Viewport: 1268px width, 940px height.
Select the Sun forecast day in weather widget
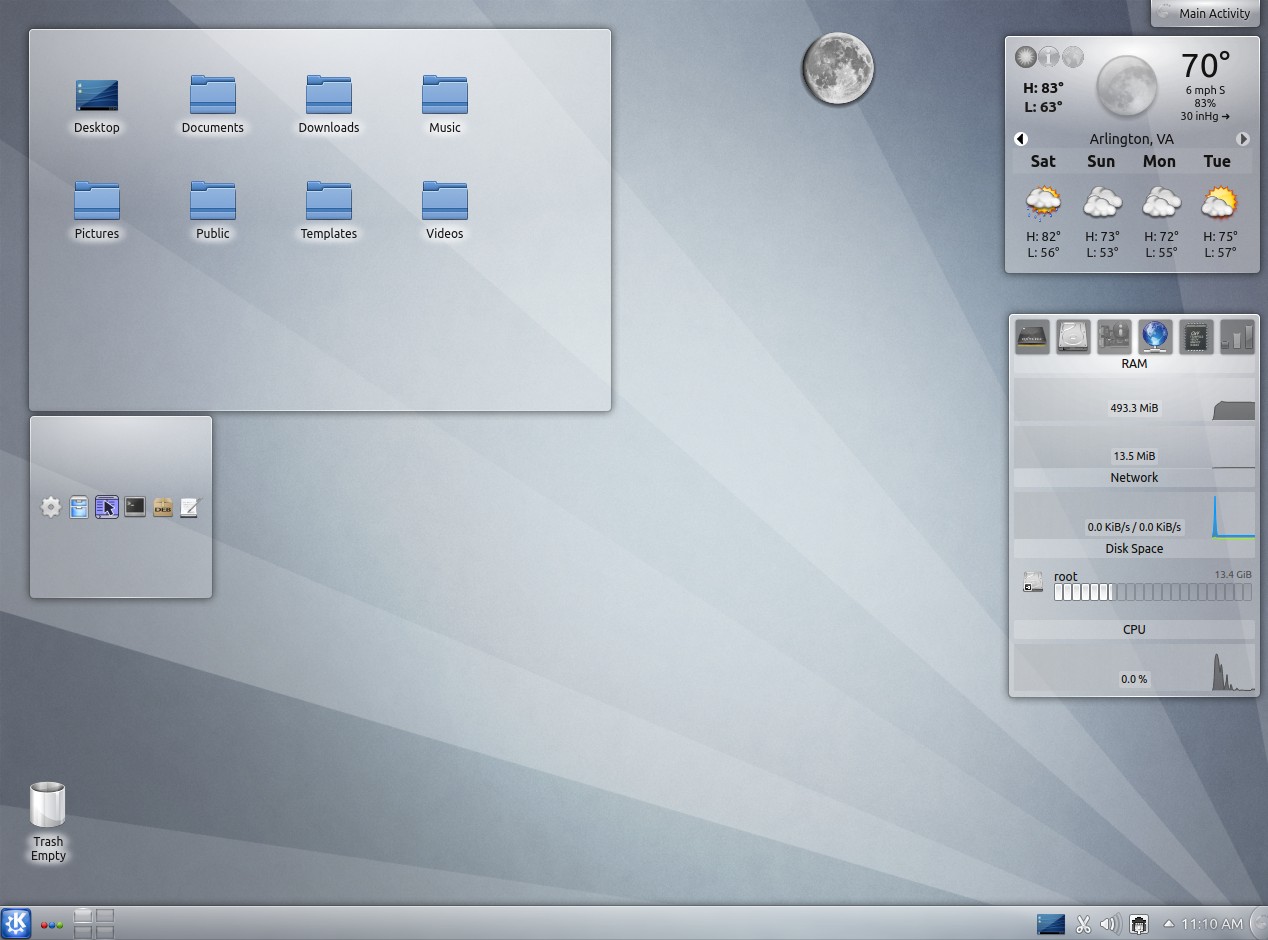click(1101, 161)
